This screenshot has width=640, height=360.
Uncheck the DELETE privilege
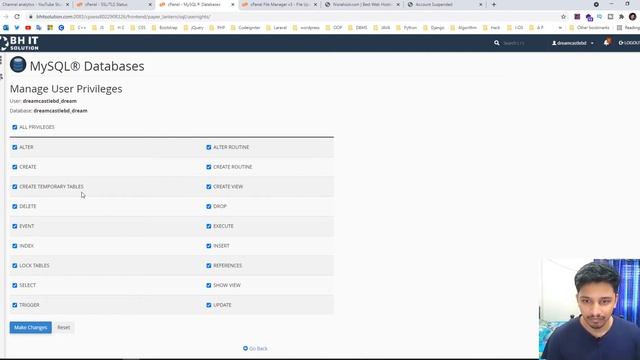pyautogui.click(x=15, y=207)
